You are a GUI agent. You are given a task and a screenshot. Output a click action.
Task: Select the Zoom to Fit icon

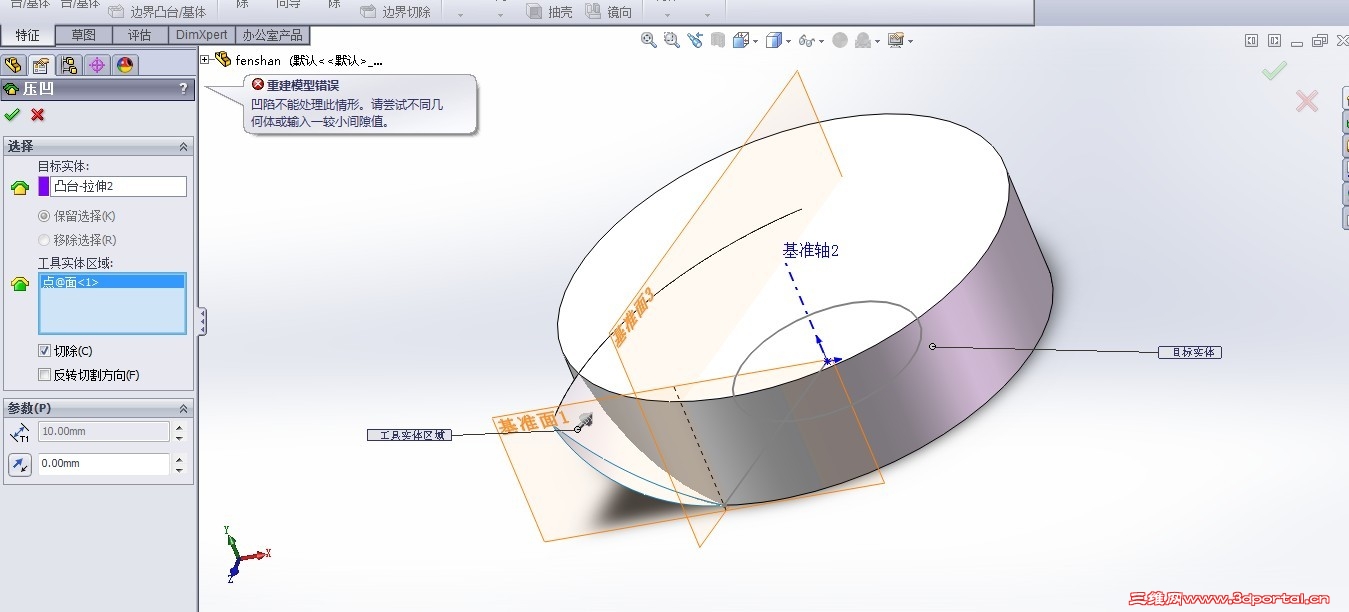click(x=649, y=40)
